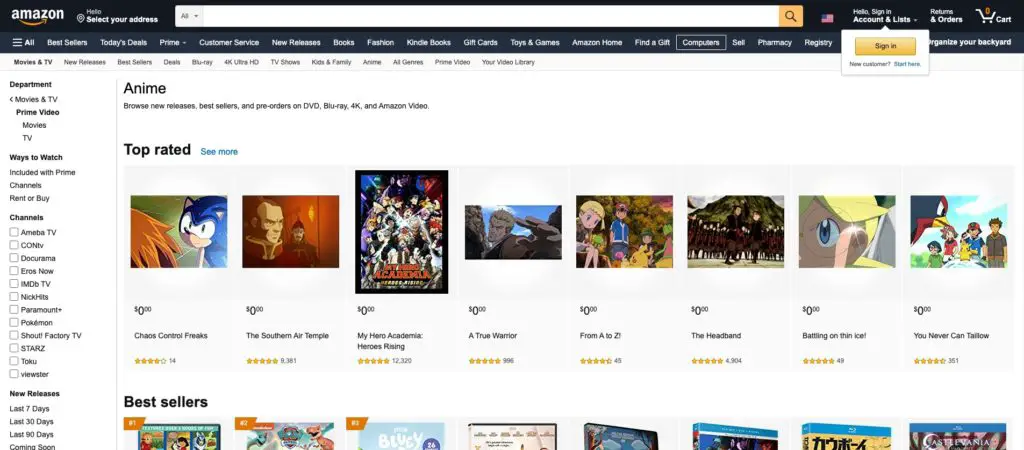
Task: Click the #3 best seller badge
Action: (x=355, y=423)
